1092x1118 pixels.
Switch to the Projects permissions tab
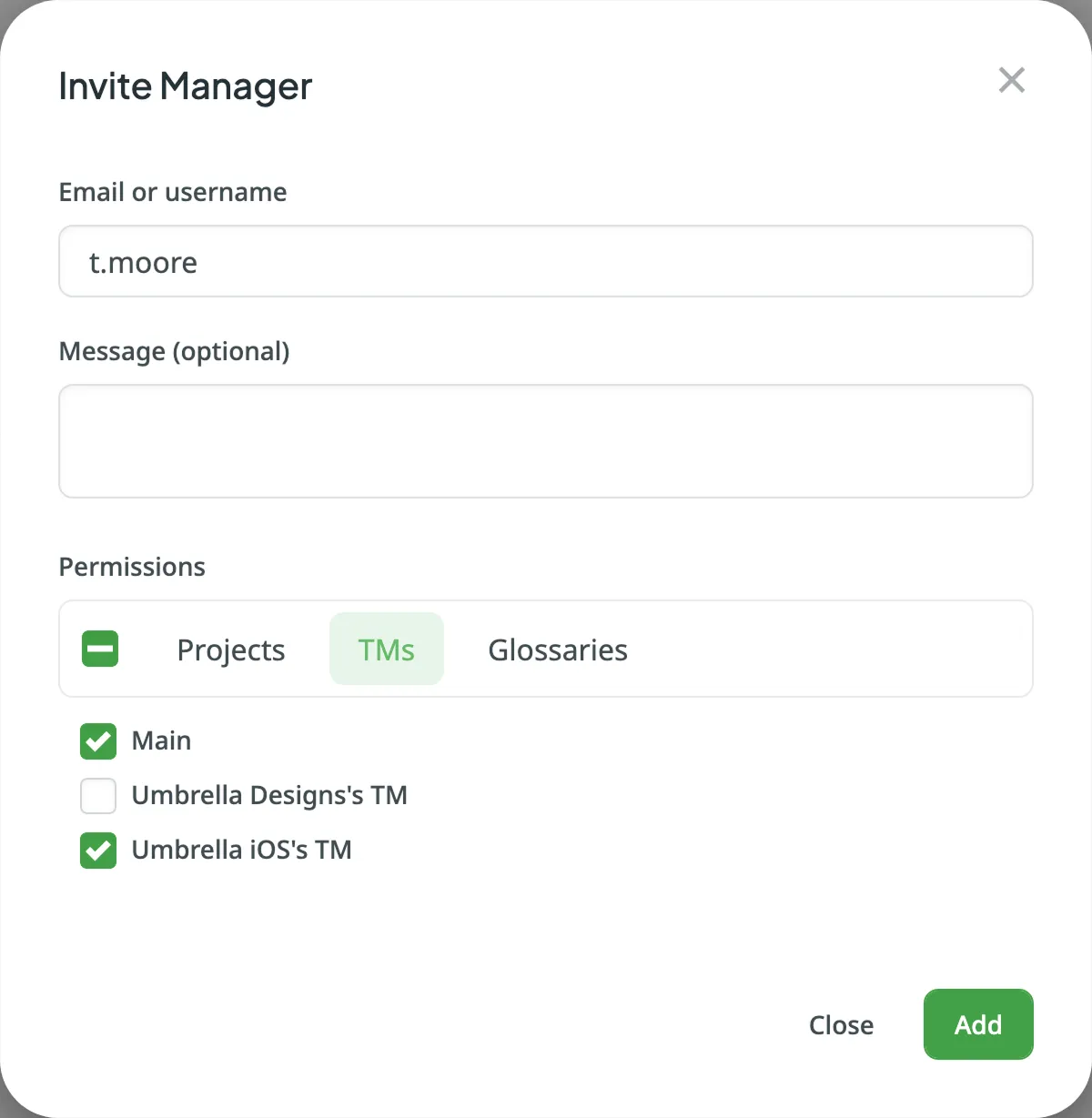point(231,650)
